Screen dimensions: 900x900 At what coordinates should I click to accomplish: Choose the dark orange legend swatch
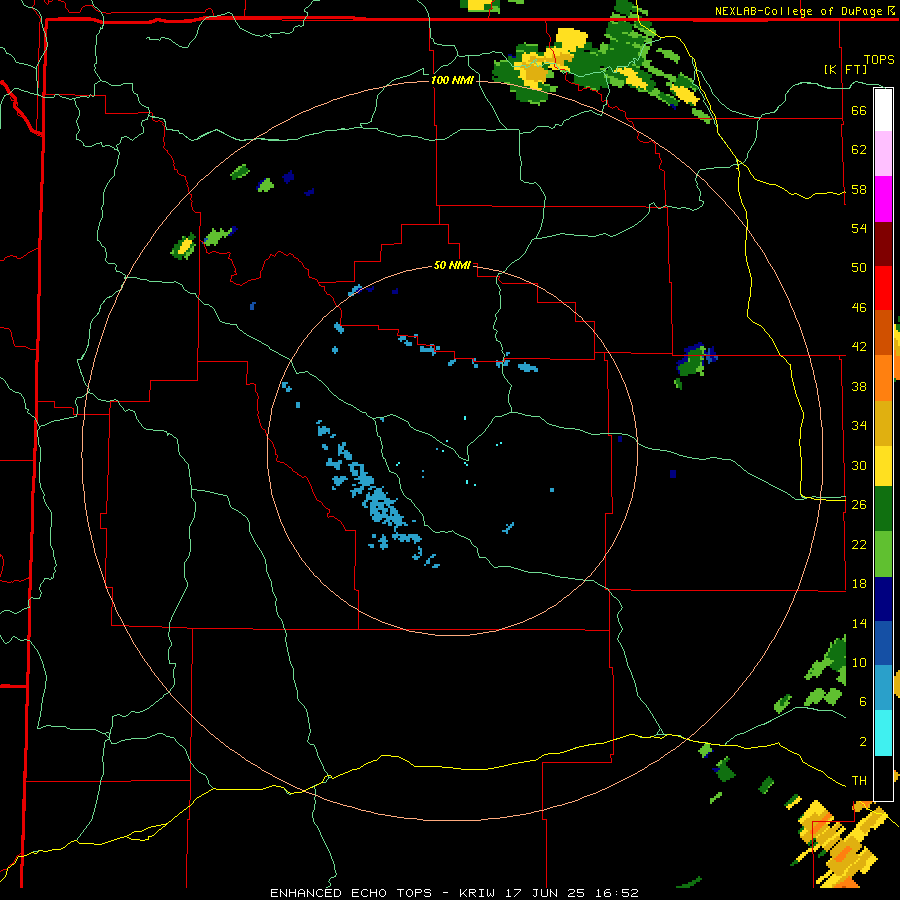883,332
